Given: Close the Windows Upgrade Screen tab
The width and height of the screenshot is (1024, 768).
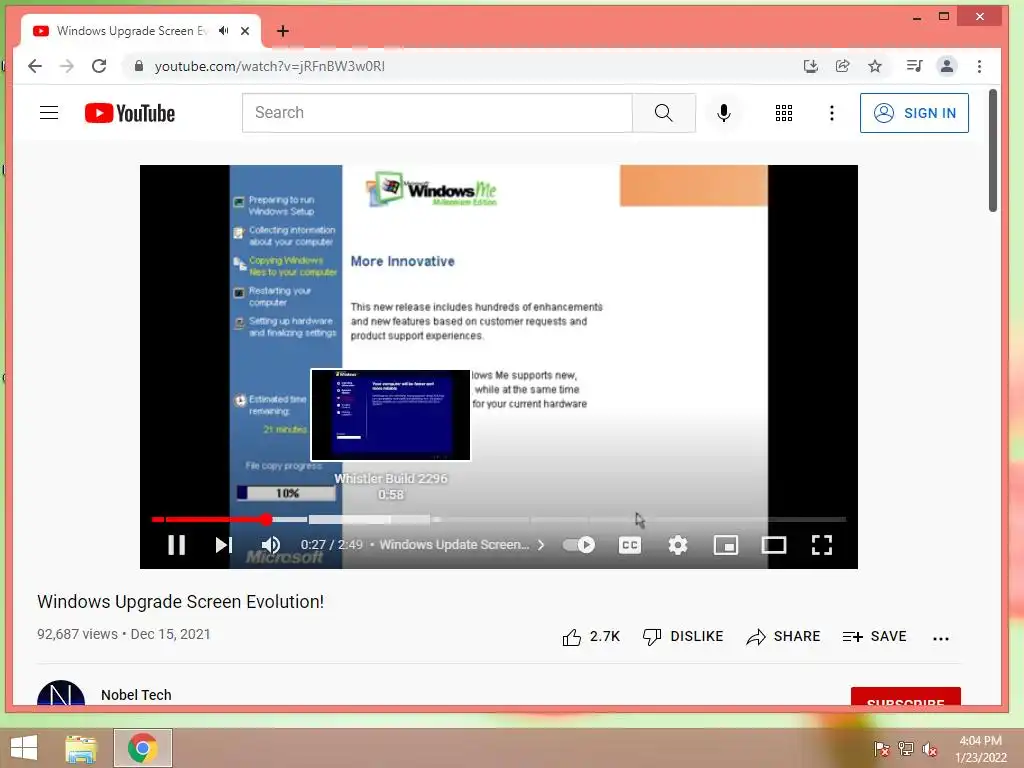Looking at the screenshot, I should point(245,31).
